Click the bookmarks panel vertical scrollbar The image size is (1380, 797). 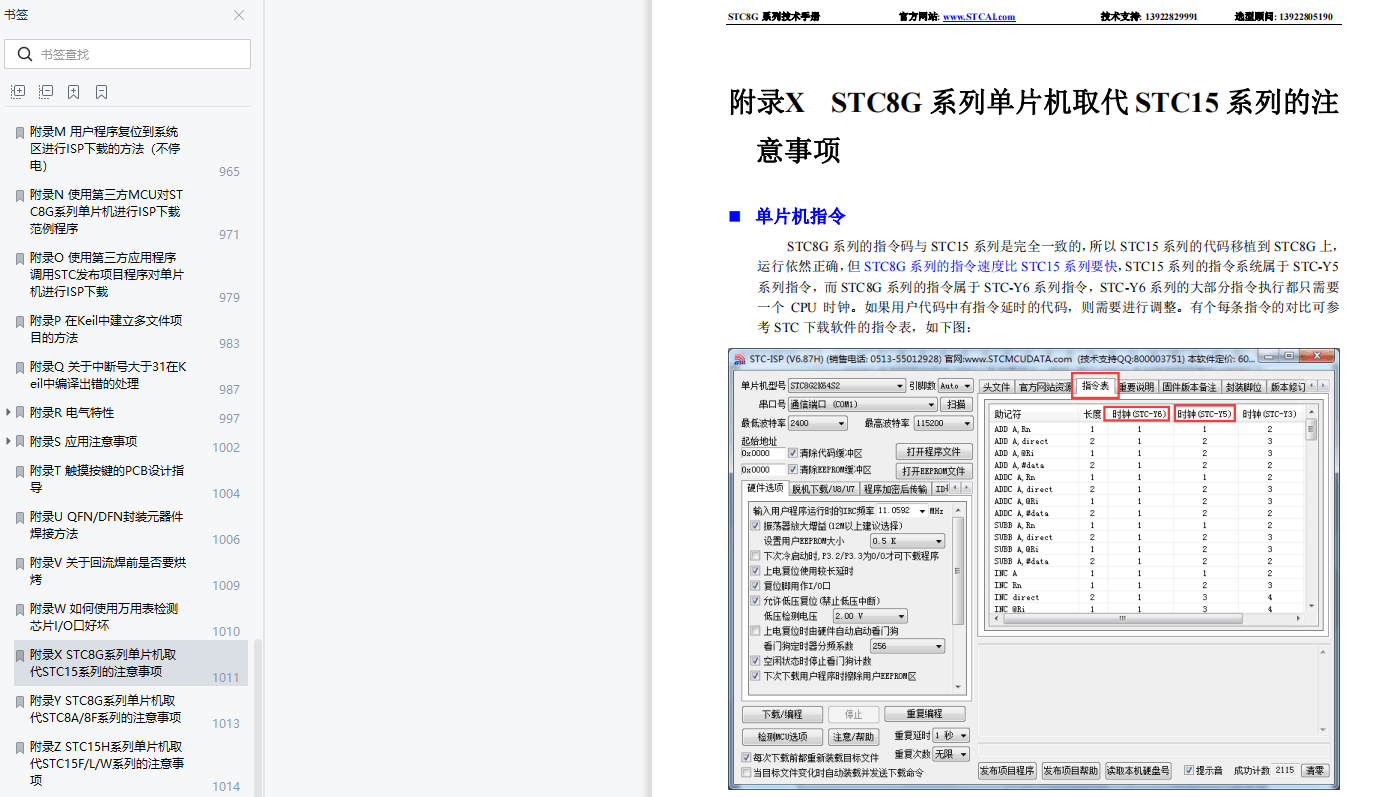(x=257, y=718)
